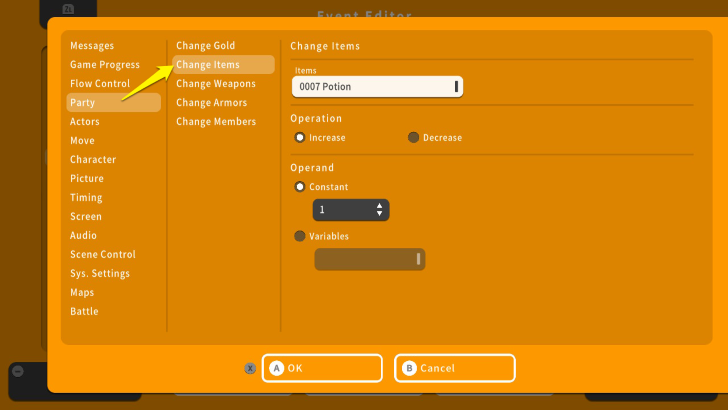Select the Increase operation radio button
Viewport: 728px width, 410px height.
pyautogui.click(x=300, y=137)
